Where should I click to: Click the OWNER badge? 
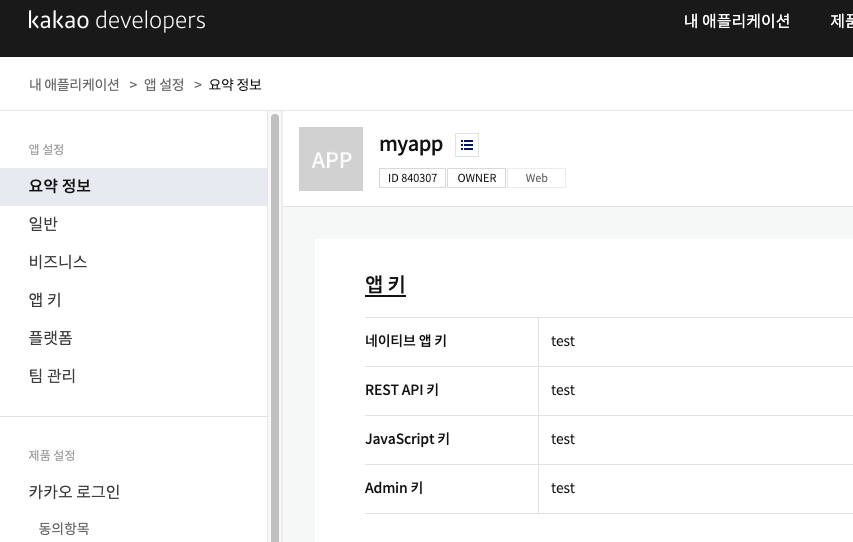tap(477, 178)
